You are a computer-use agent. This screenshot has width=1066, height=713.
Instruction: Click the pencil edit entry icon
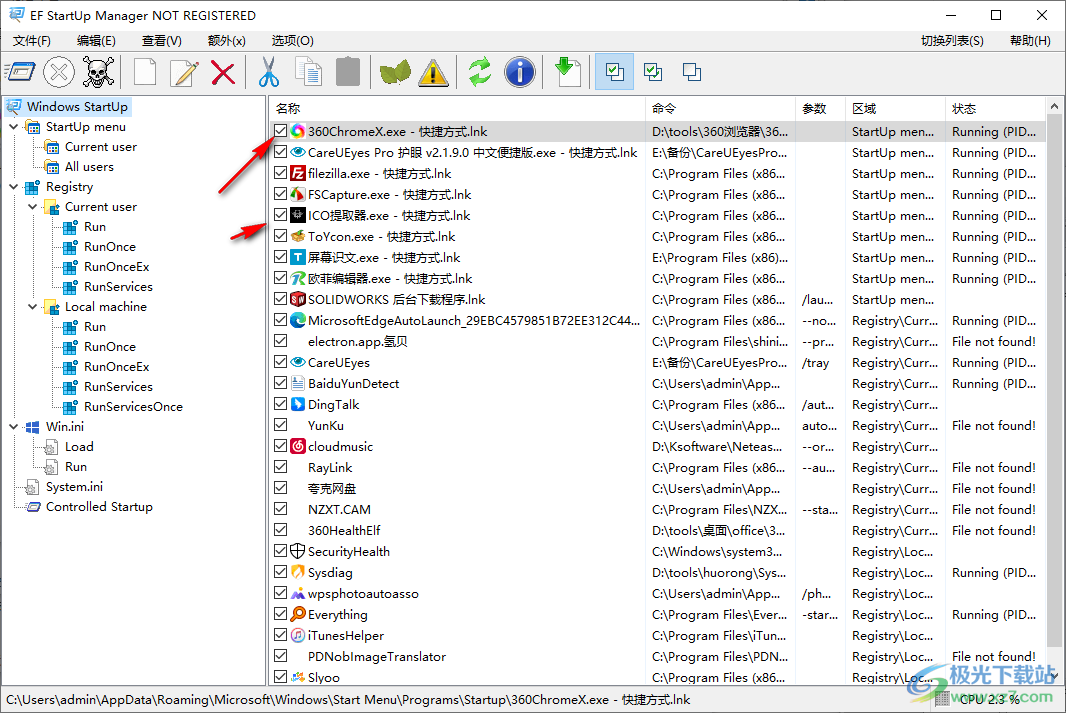[x=184, y=72]
